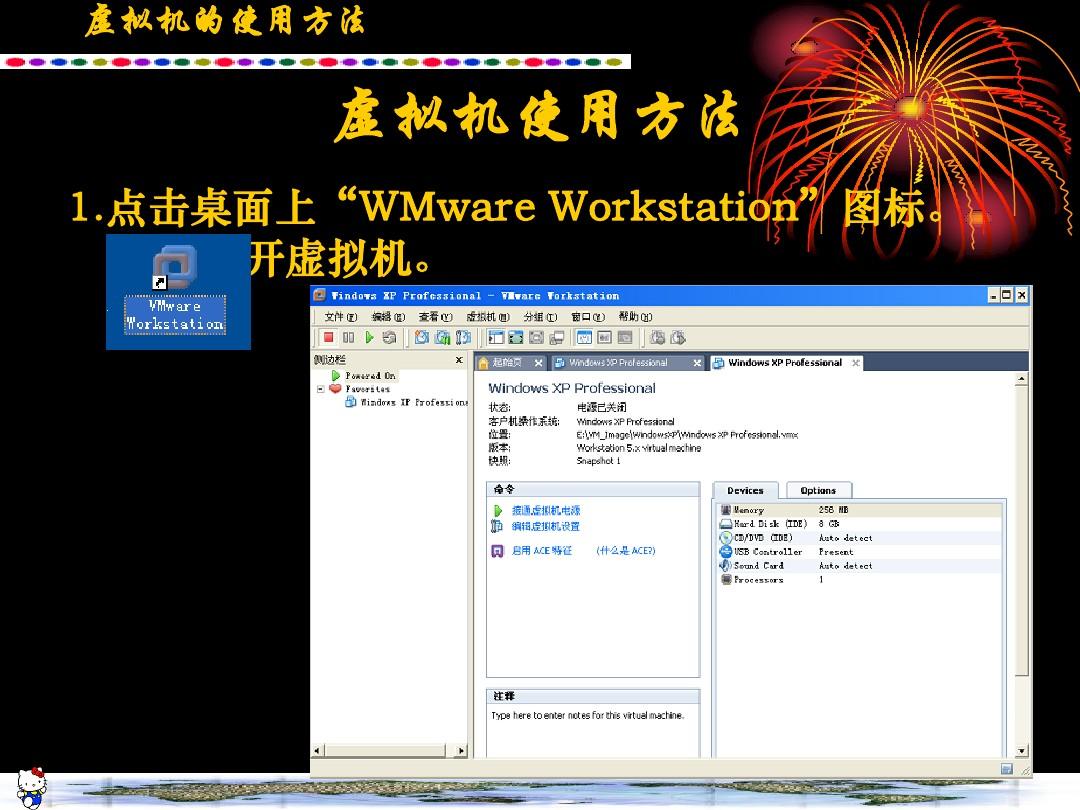Click the VMware title bar application icon
Screen dimensions: 1080x810
click(319, 295)
